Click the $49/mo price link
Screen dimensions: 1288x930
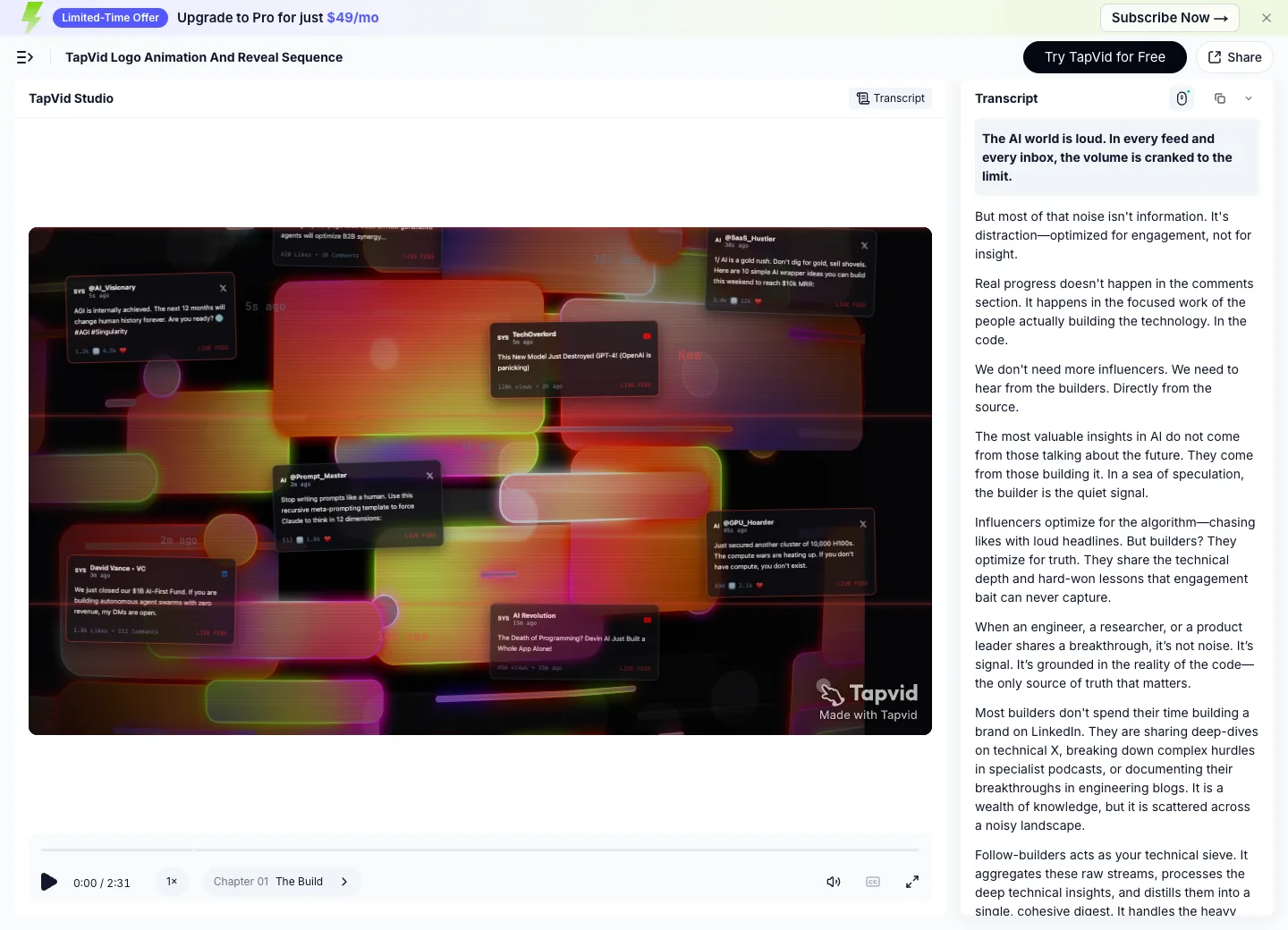352,18
